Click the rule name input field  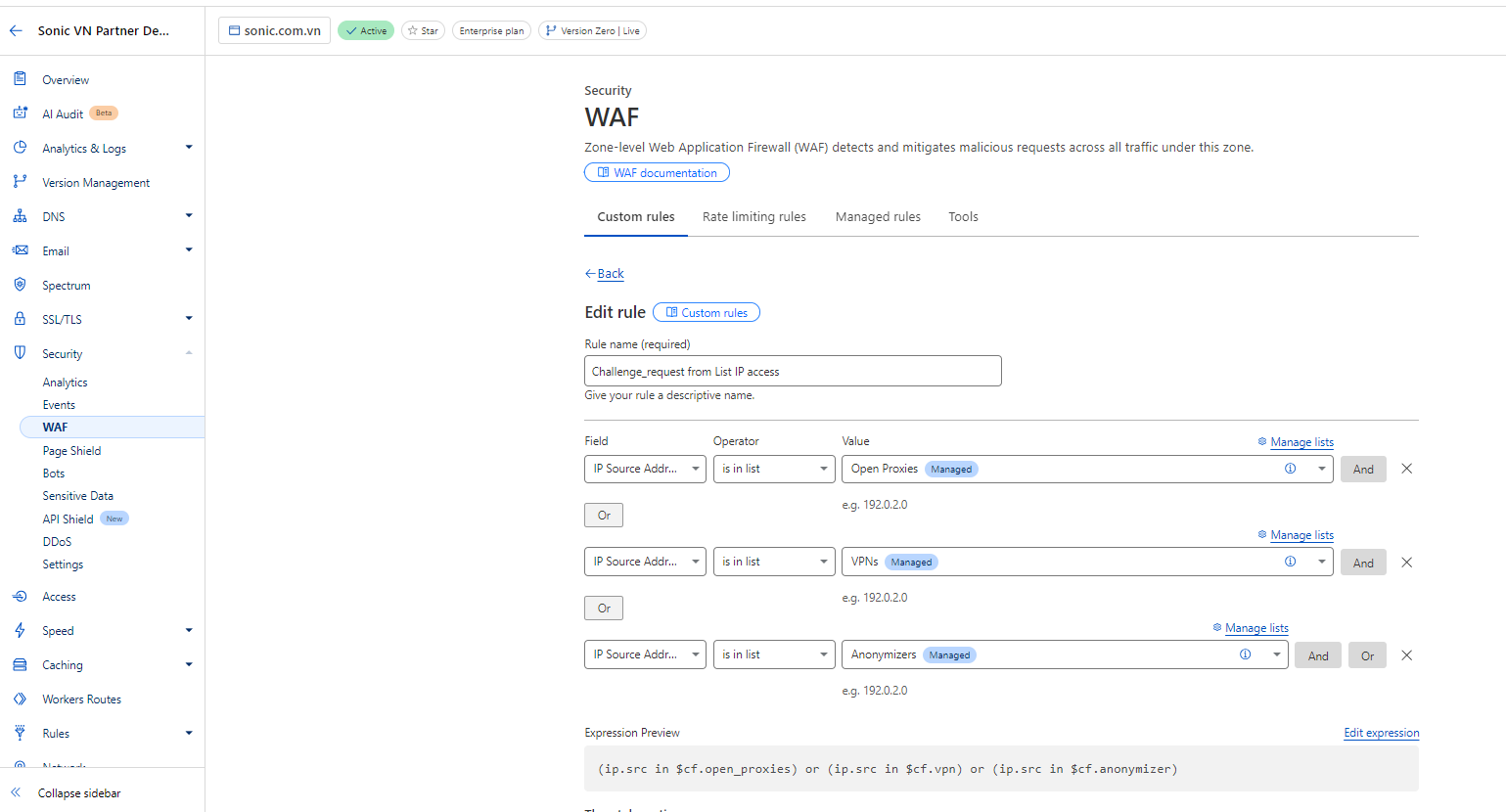tap(793, 372)
